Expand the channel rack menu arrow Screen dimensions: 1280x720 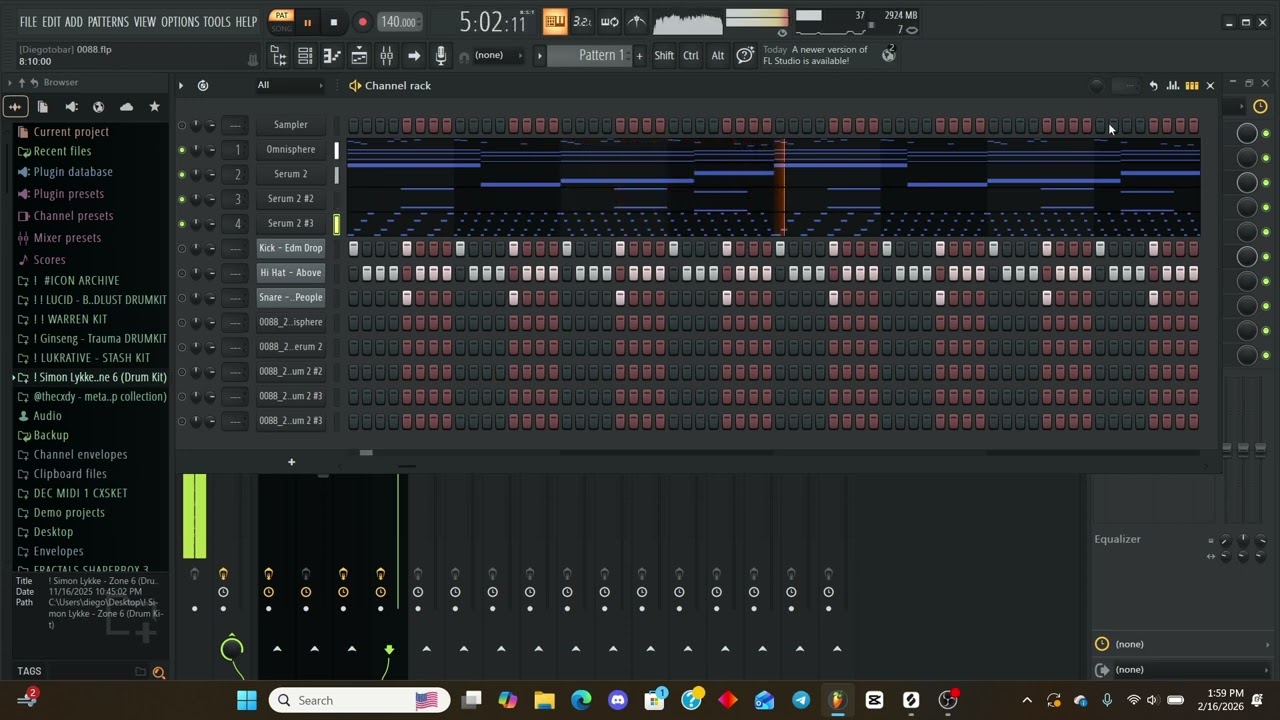pos(181,86)
